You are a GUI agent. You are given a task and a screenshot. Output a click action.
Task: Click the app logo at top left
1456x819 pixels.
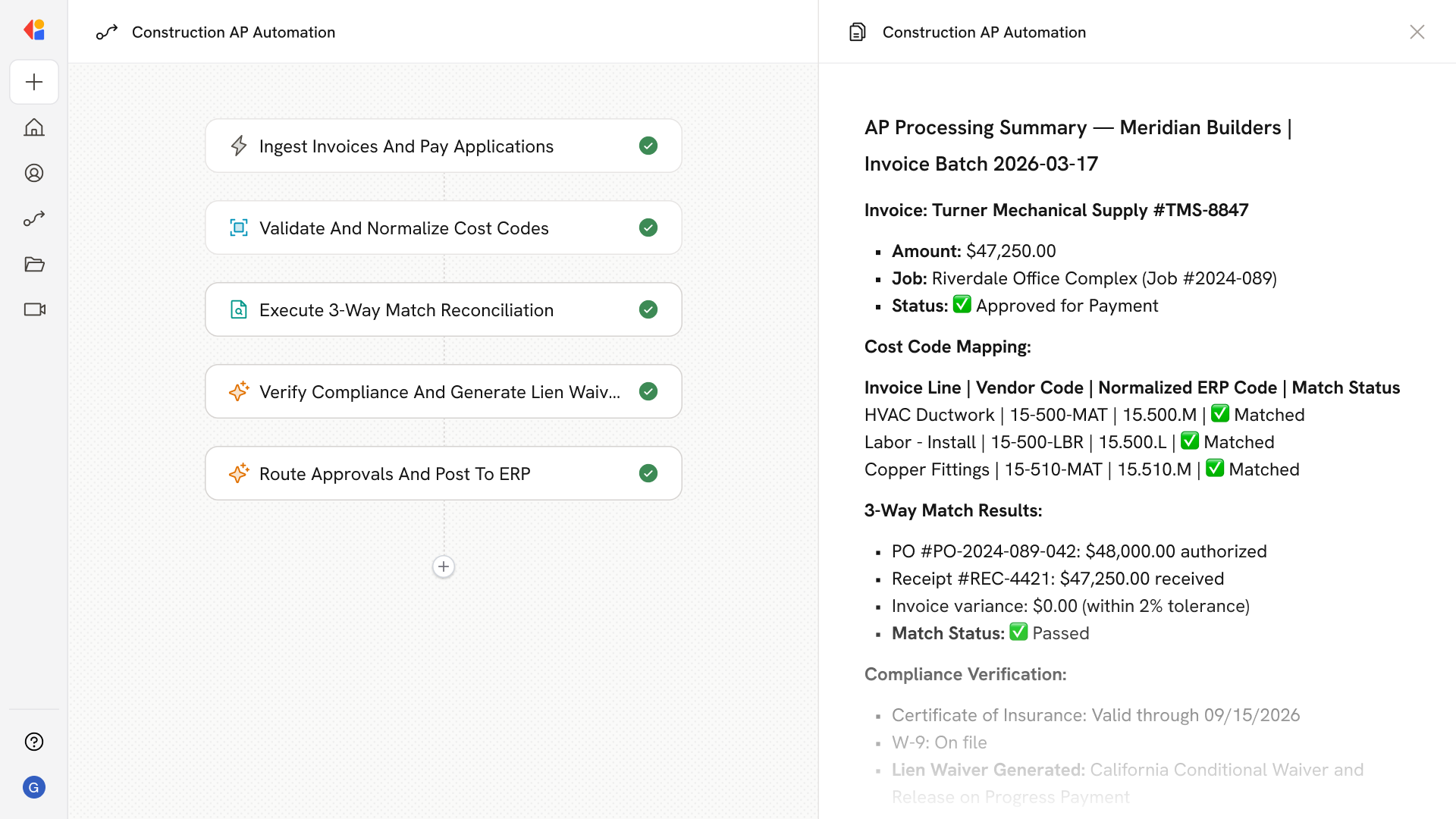(x=34, y=30)
